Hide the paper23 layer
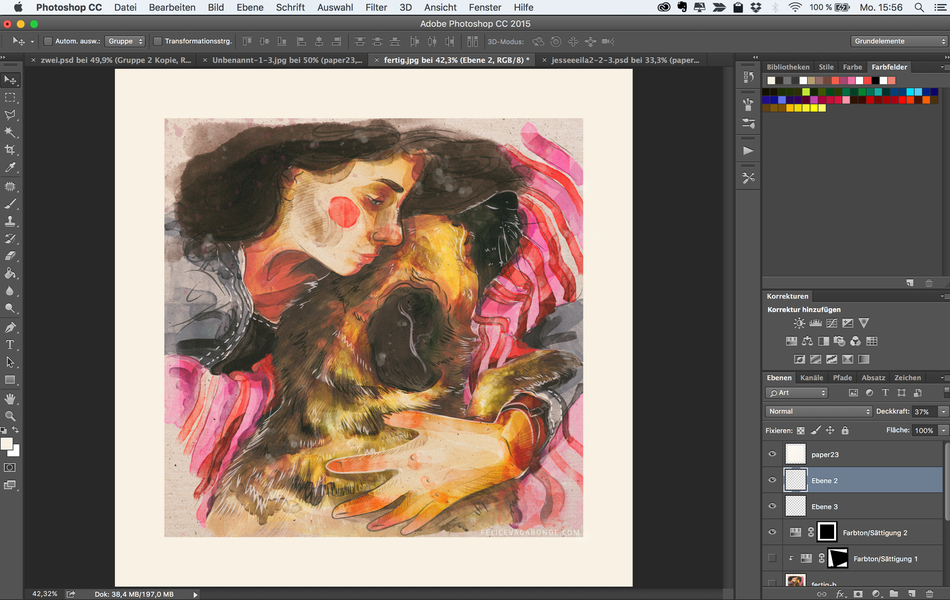The height and width of the screenshot is (600, 950). (772, 454)
